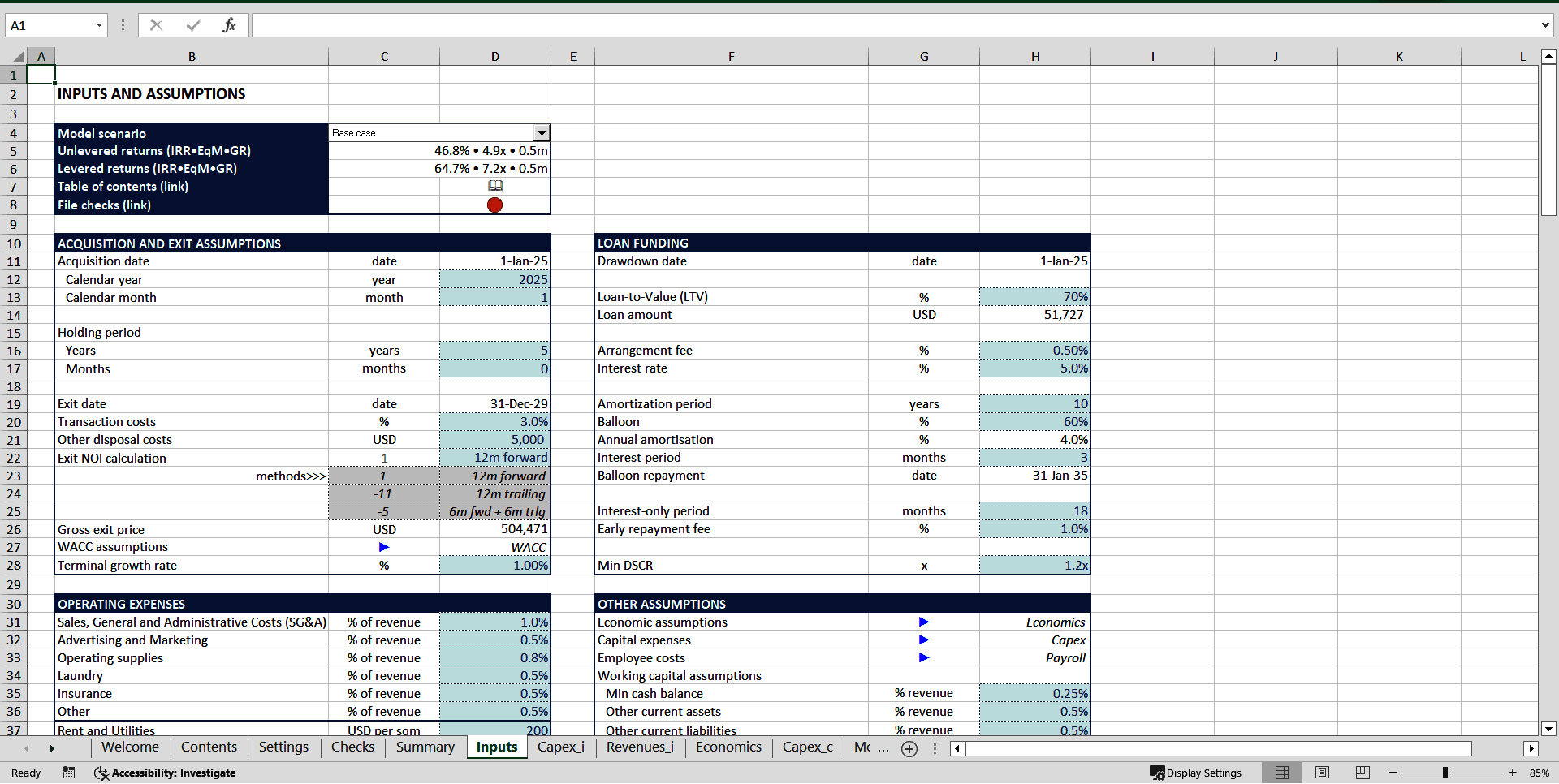1559x784 pixels.
Task: Click the blue arrow next to Economic assumptions
Action: (924, 622)
